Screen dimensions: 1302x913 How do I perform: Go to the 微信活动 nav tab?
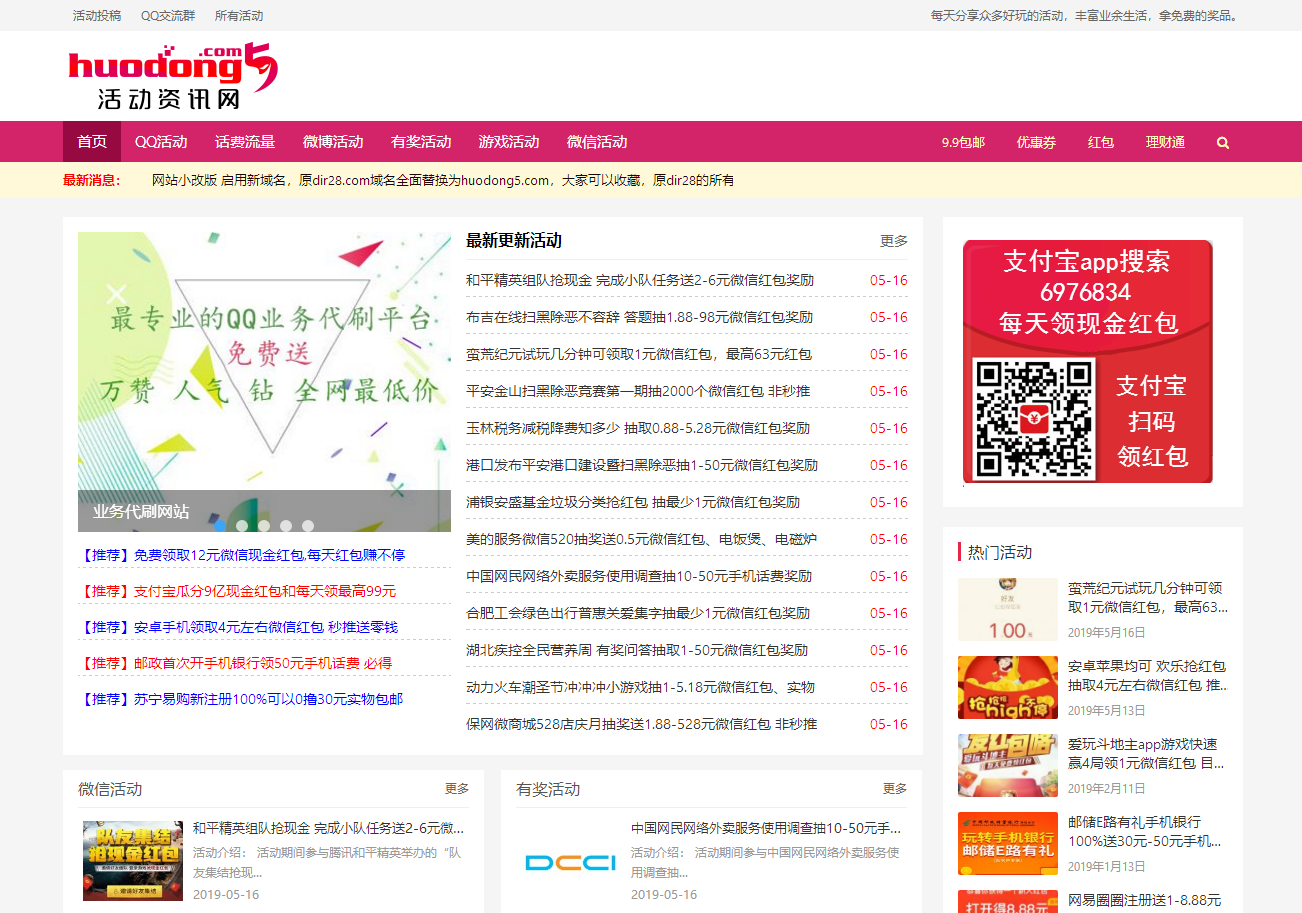click(596, 142)
